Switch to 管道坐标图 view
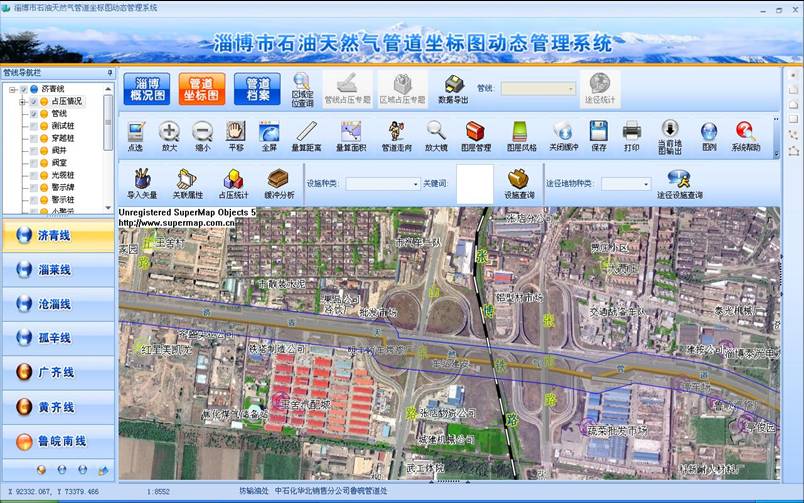Image resolution: width=804 pixels, height=503 pixels. pyautogui.click(x=202, y=89)
